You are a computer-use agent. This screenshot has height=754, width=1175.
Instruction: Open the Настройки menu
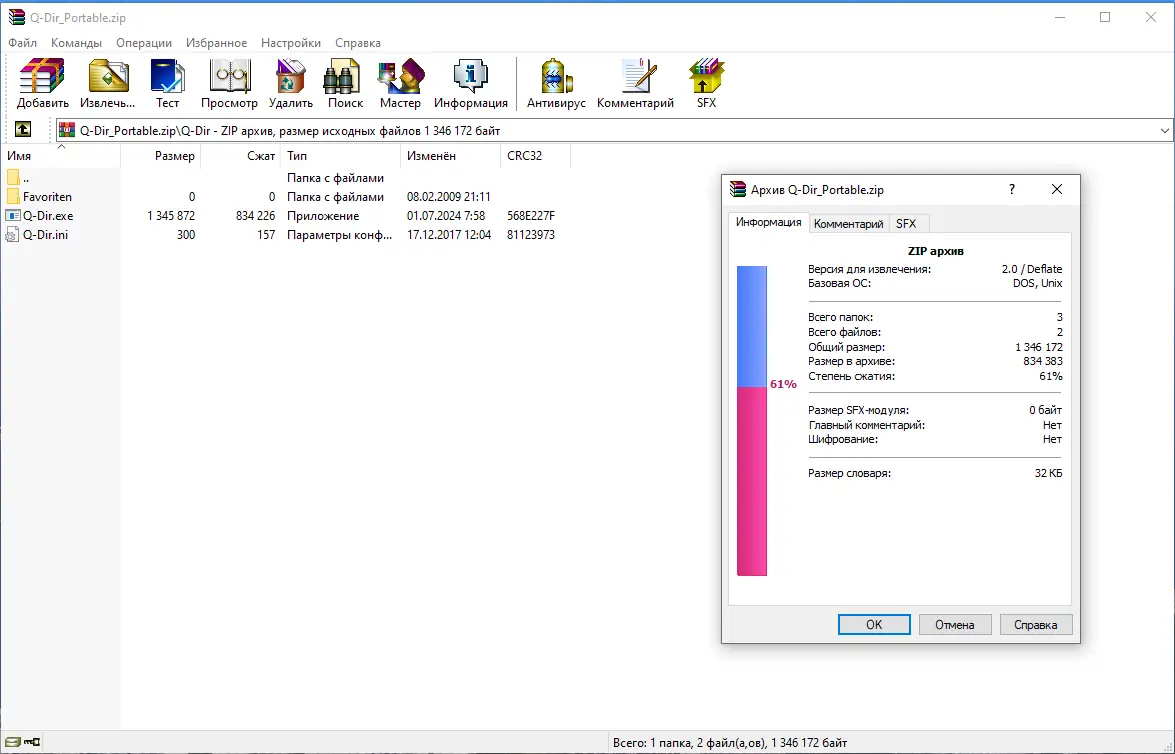(x=291, y=43)
